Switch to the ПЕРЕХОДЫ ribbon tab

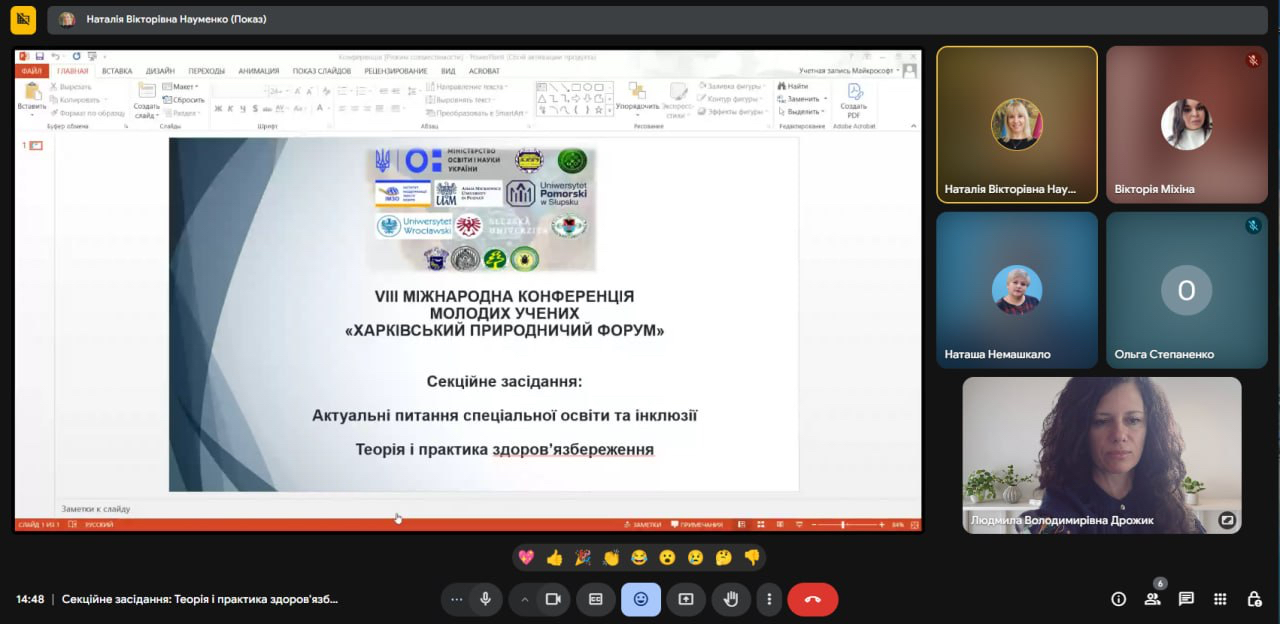[x=206, y=71]
